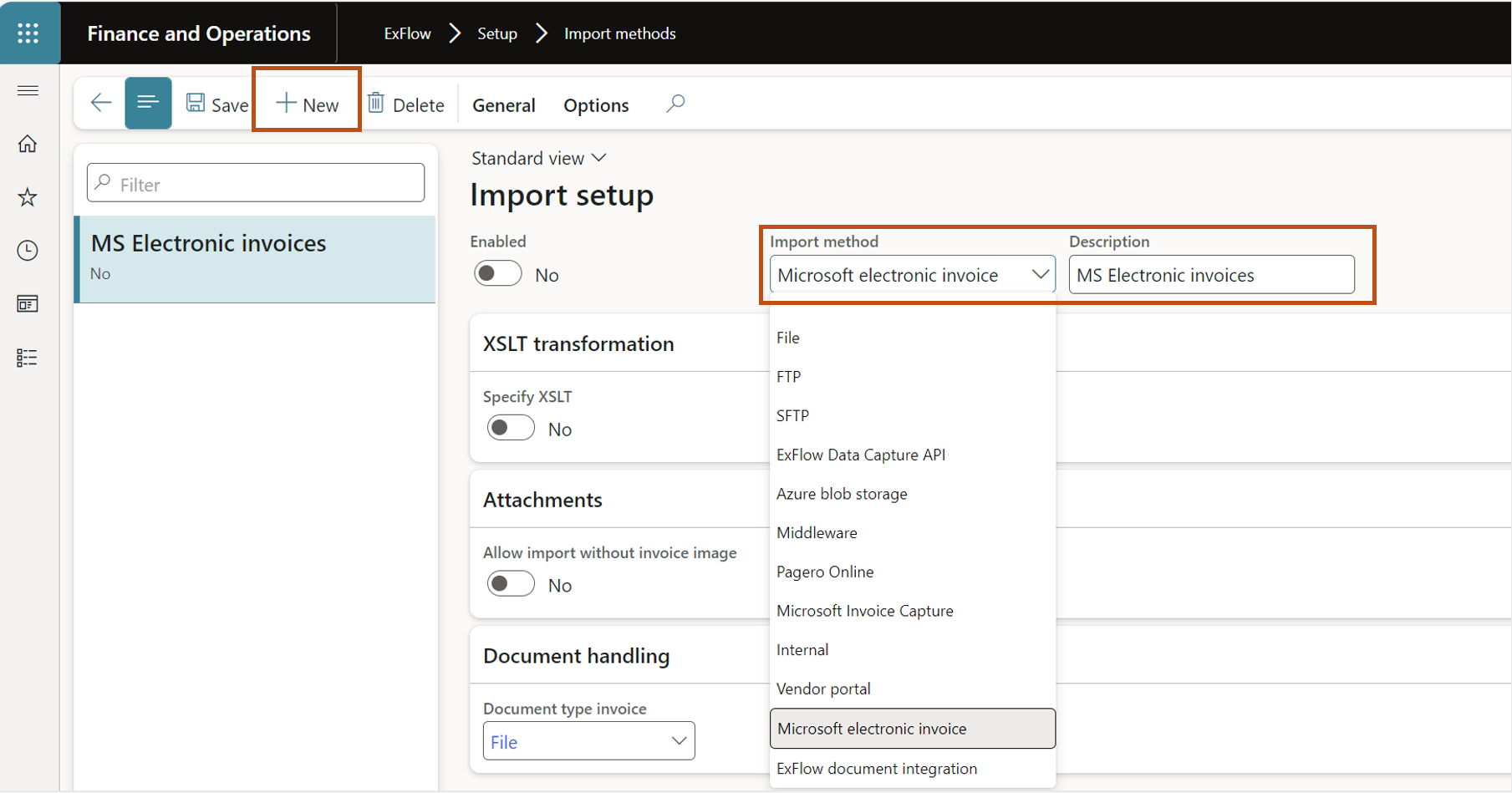Delete the current import method
This screenshot has width=1512, height=793.
(406, 104)
